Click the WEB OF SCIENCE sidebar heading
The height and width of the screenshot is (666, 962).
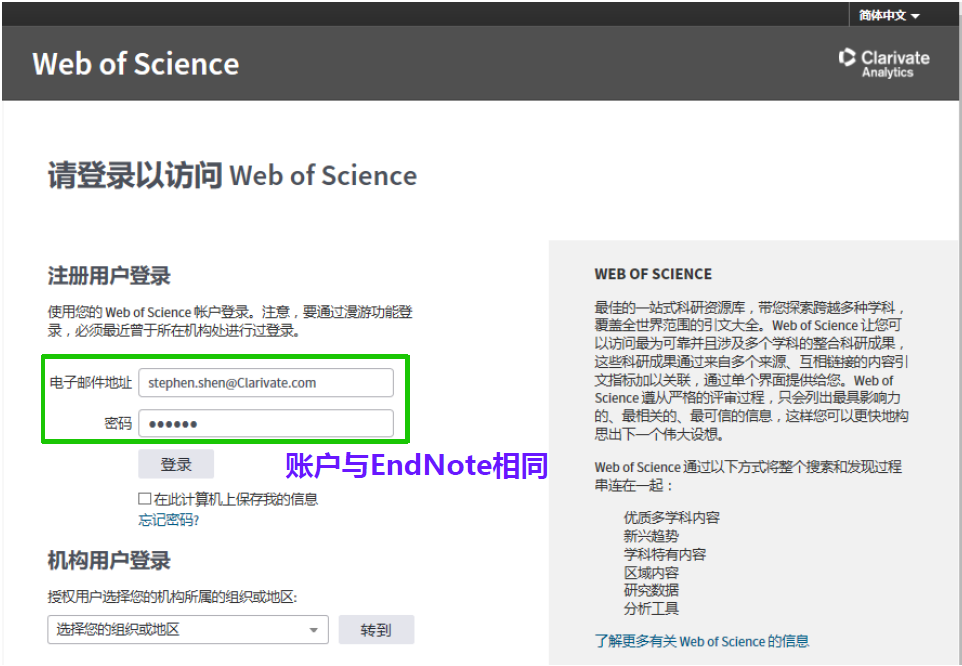pos(653,274)
